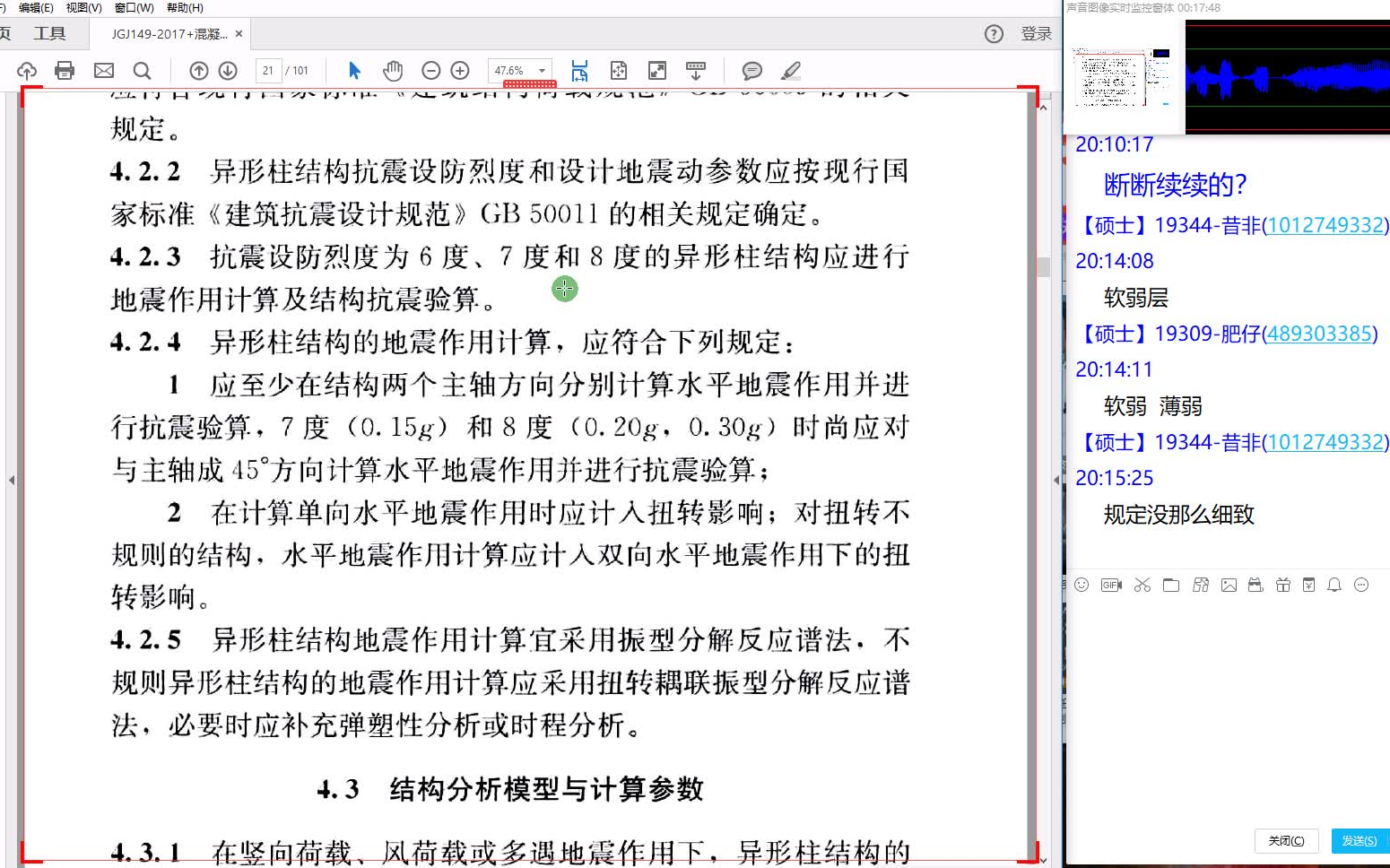The image size is (1390, 868).
Task: Click chat message 规定没那么细致
Action: pos(1178,515)
